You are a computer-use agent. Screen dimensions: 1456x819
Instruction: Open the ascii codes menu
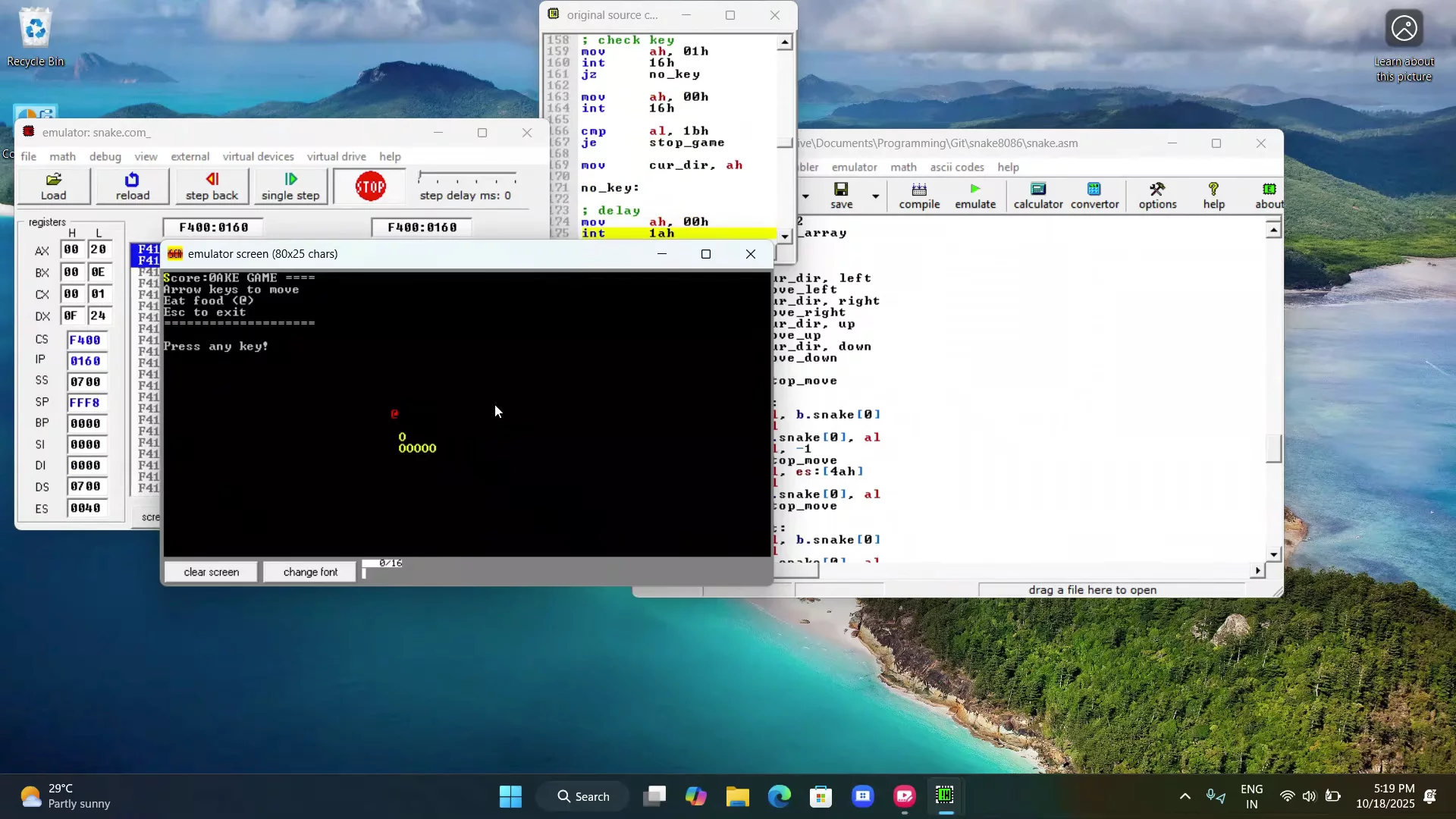click(x=957, y=167)
